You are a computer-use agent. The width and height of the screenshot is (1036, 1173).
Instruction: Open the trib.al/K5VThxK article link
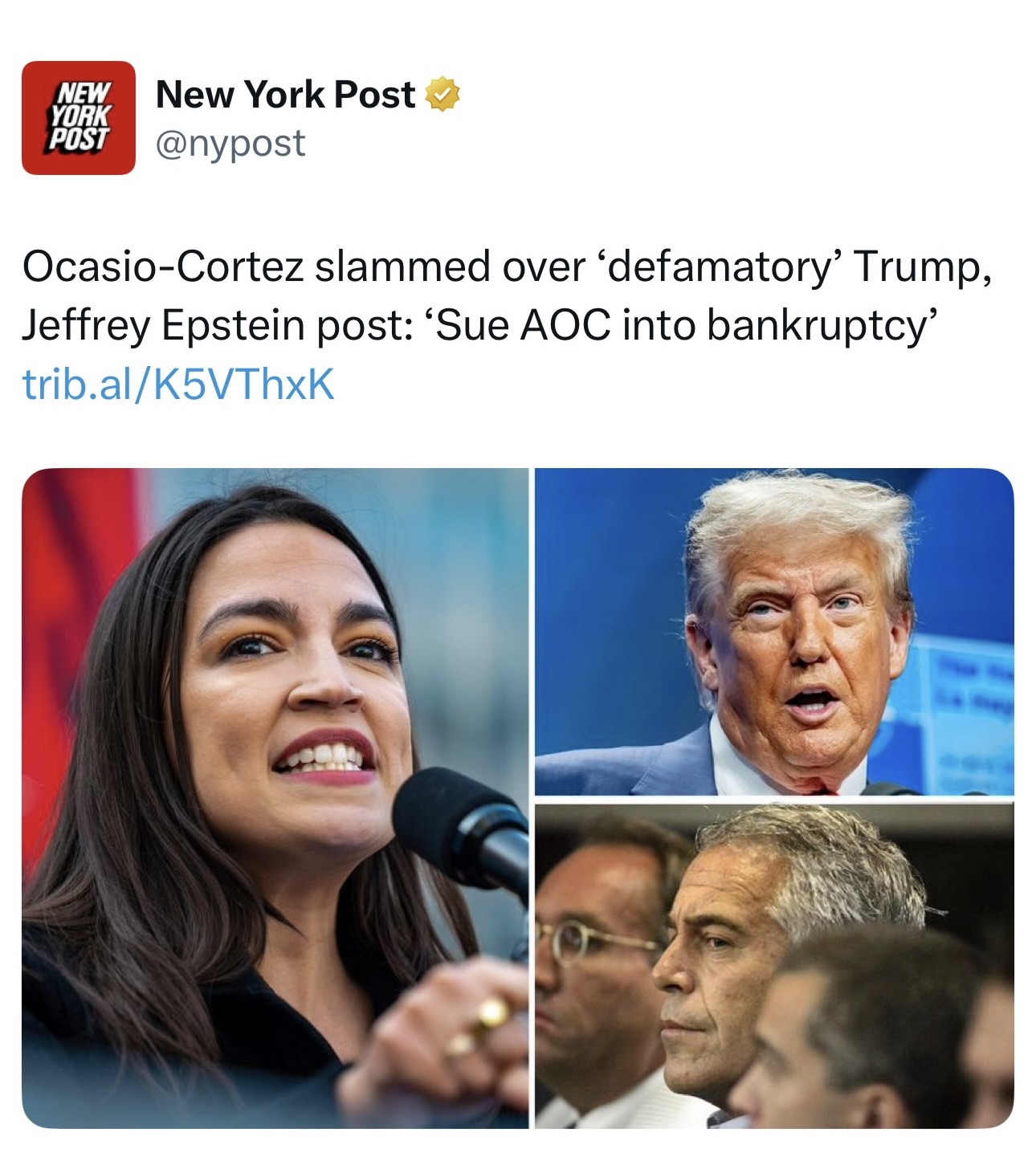coord(178,383)
